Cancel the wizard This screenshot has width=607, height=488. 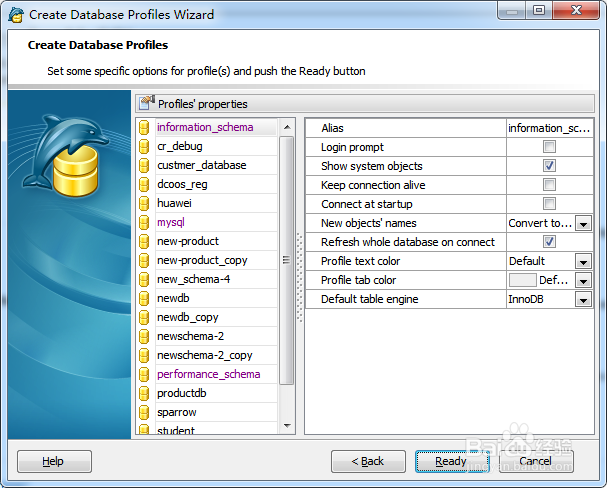click(536, 461)
